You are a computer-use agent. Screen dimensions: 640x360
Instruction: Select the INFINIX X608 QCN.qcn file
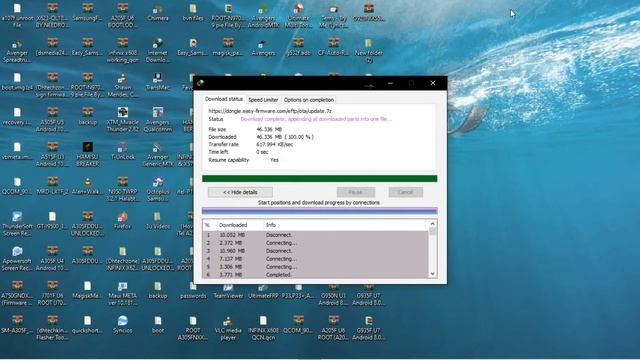(263, 328)
